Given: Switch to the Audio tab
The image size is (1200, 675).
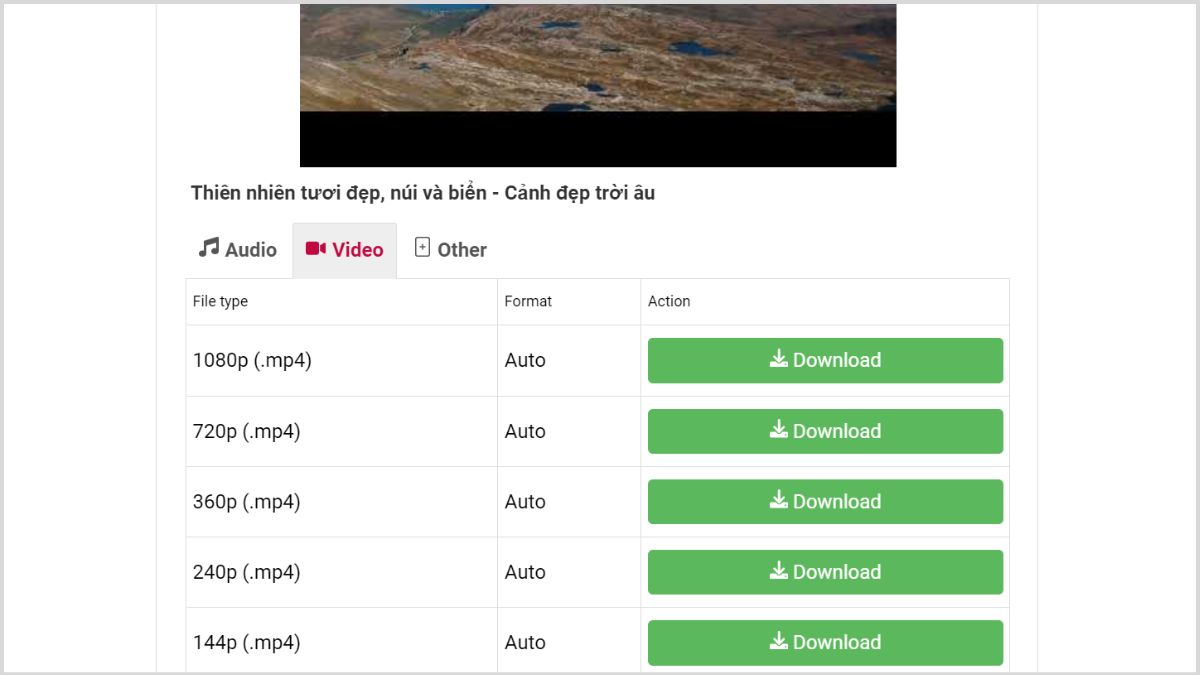Looking at the screenshot, I should (x=236, y=249).
